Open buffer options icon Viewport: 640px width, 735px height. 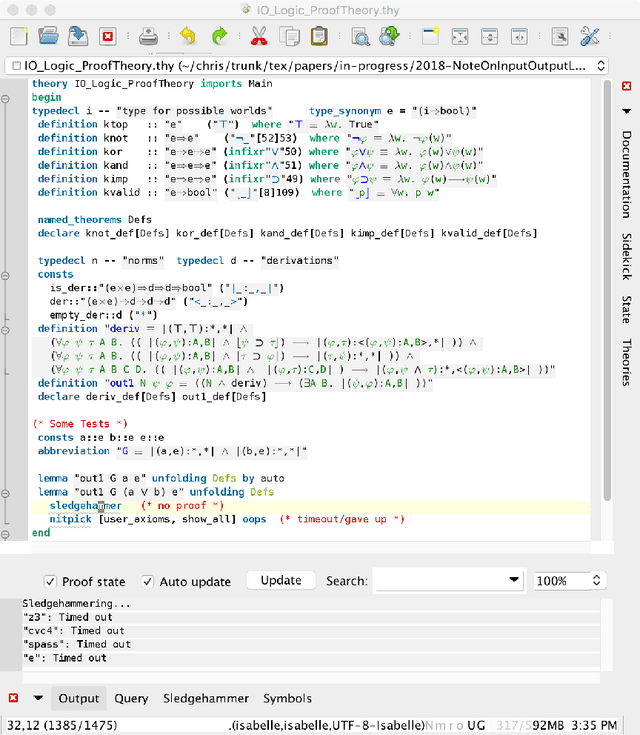point(560,36)
